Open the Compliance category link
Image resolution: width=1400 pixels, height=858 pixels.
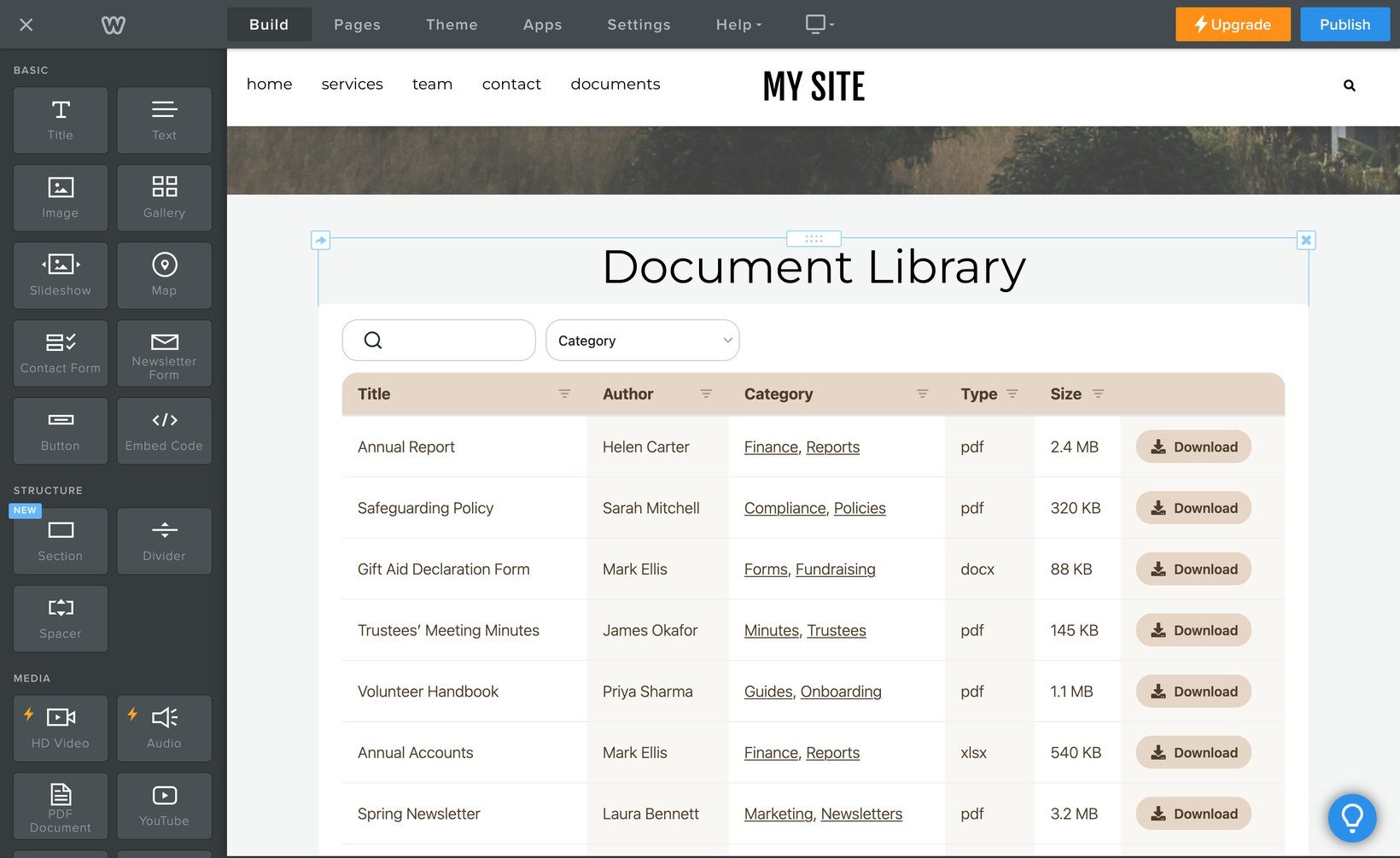(785, 508)
